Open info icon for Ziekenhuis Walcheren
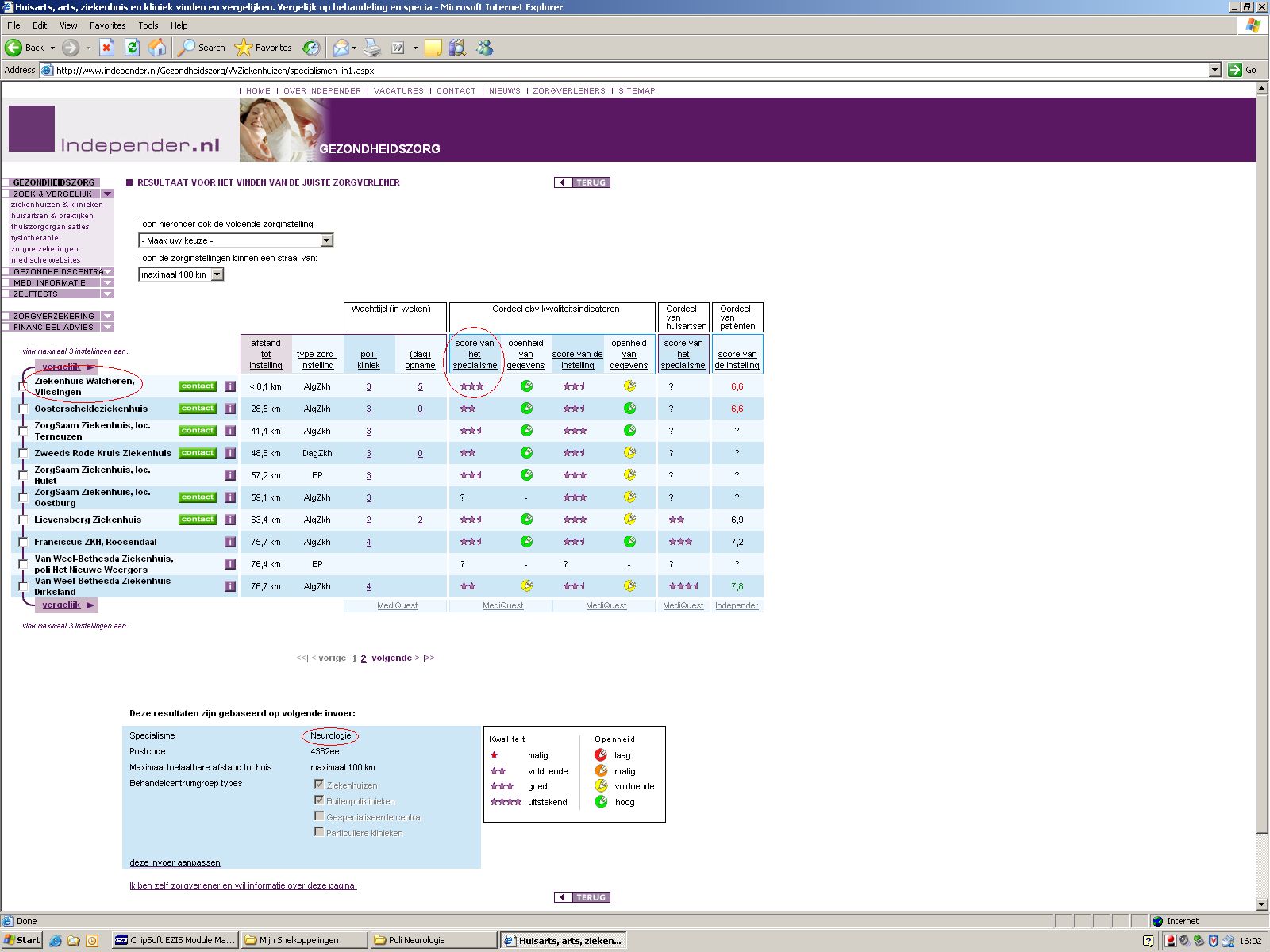 point(230,386)
